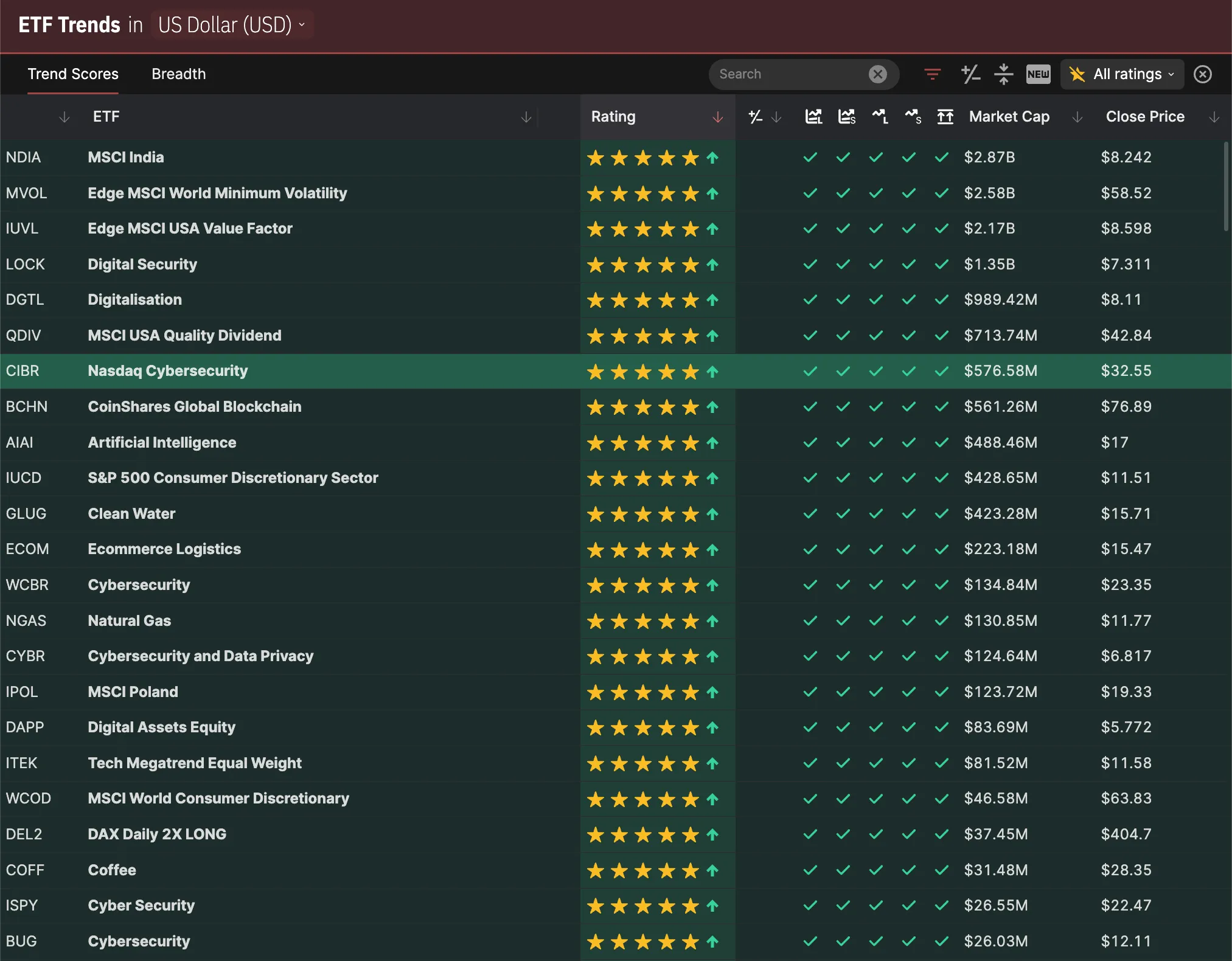The image size is (1232, 961).
Task: Open the filter icon in the toolbar
Action: click(x=932, y=74)
